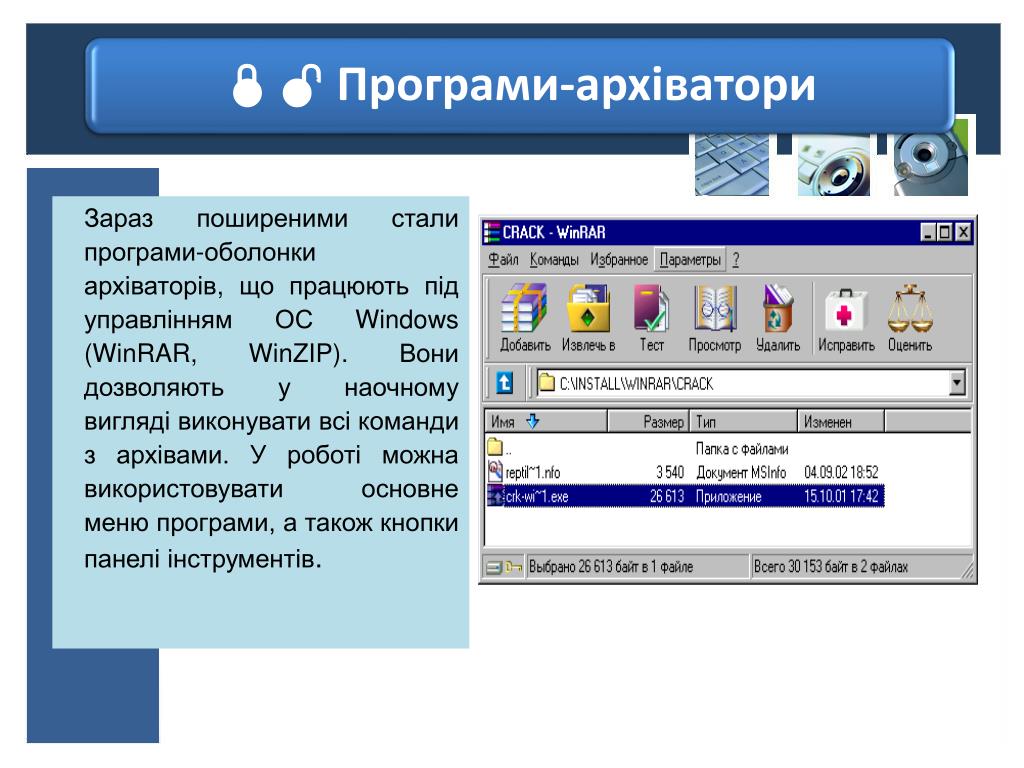Click the 'Документ MSInfo' type cell
The image size is (1024, 768).
coord(741,472)
